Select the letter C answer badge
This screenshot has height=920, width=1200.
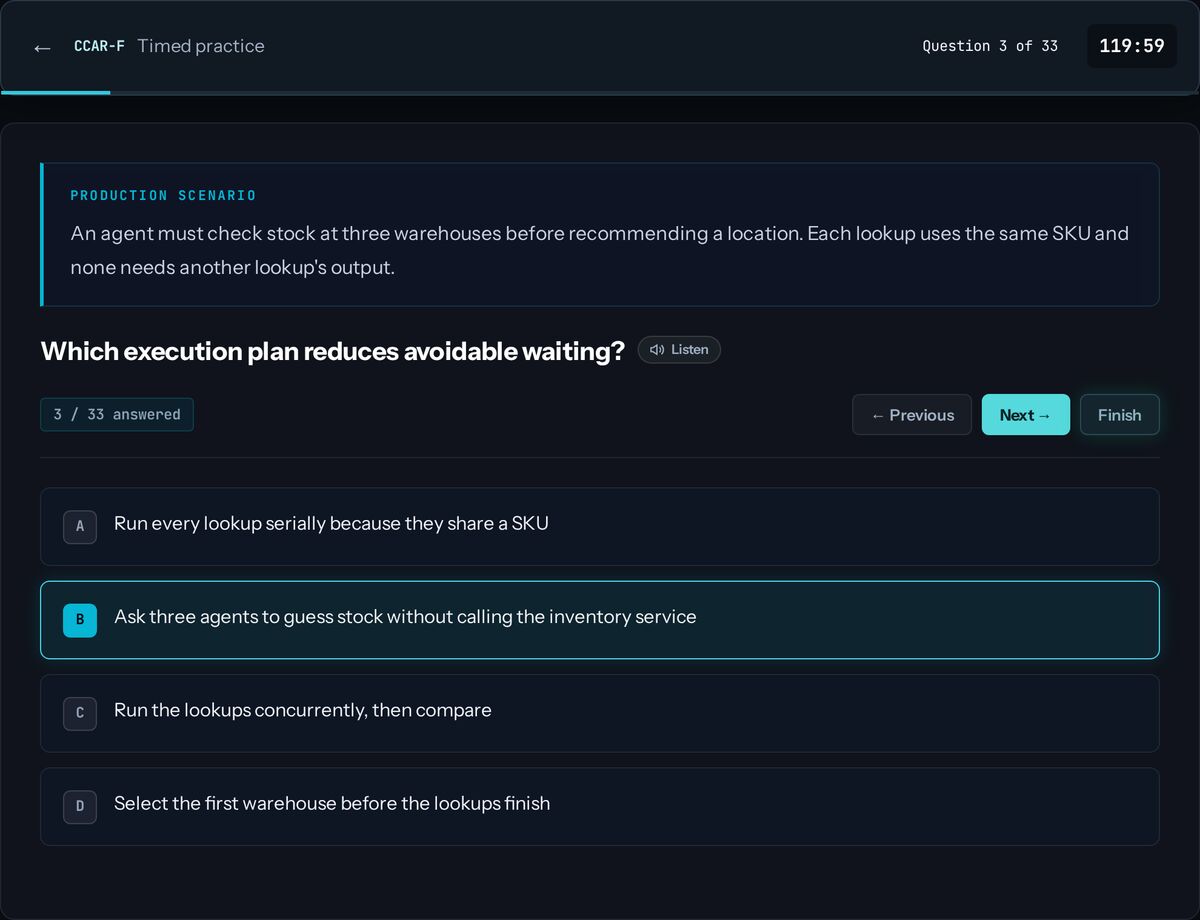(80, 713)
